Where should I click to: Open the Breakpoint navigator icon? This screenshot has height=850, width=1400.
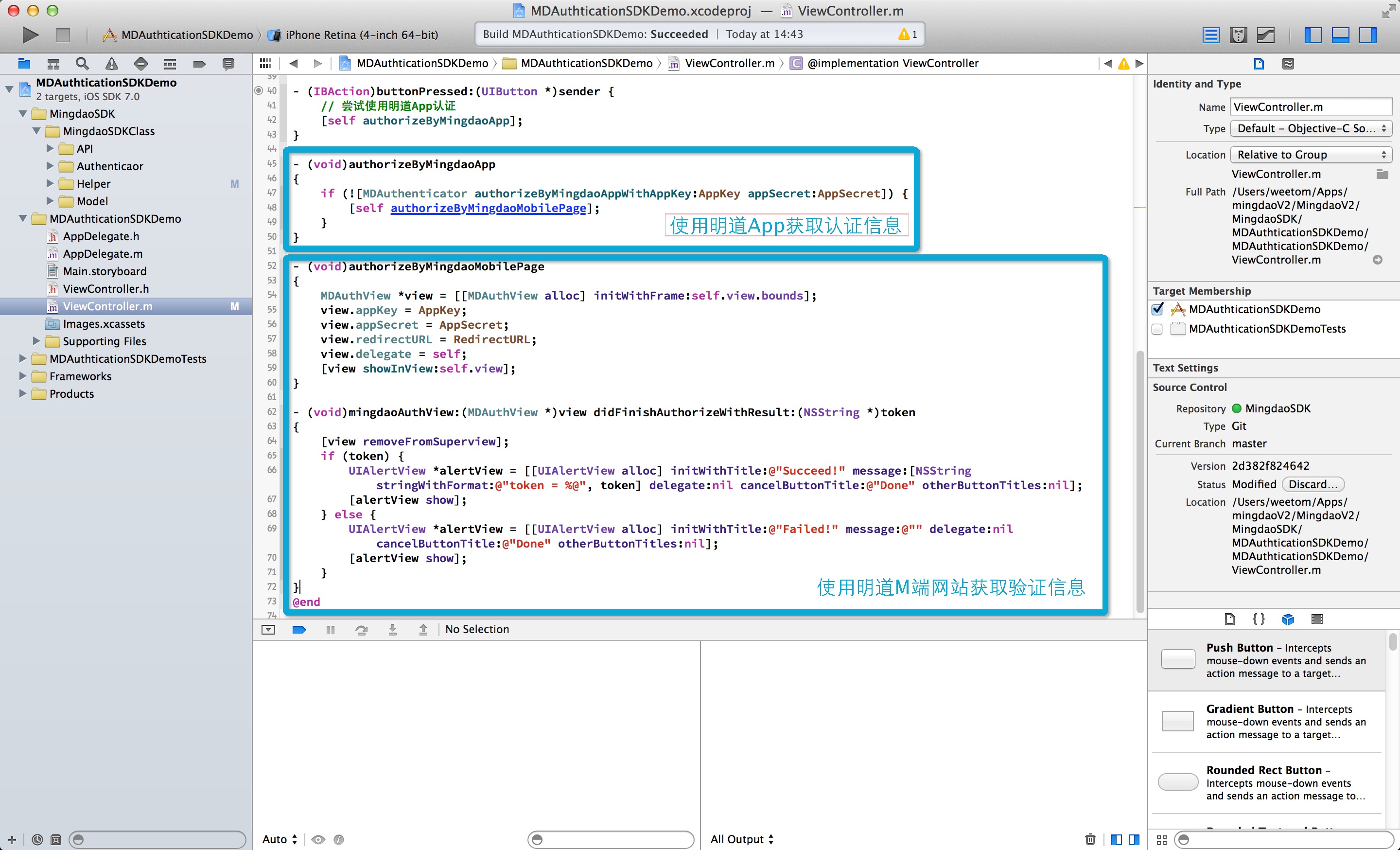pos(199,64)
